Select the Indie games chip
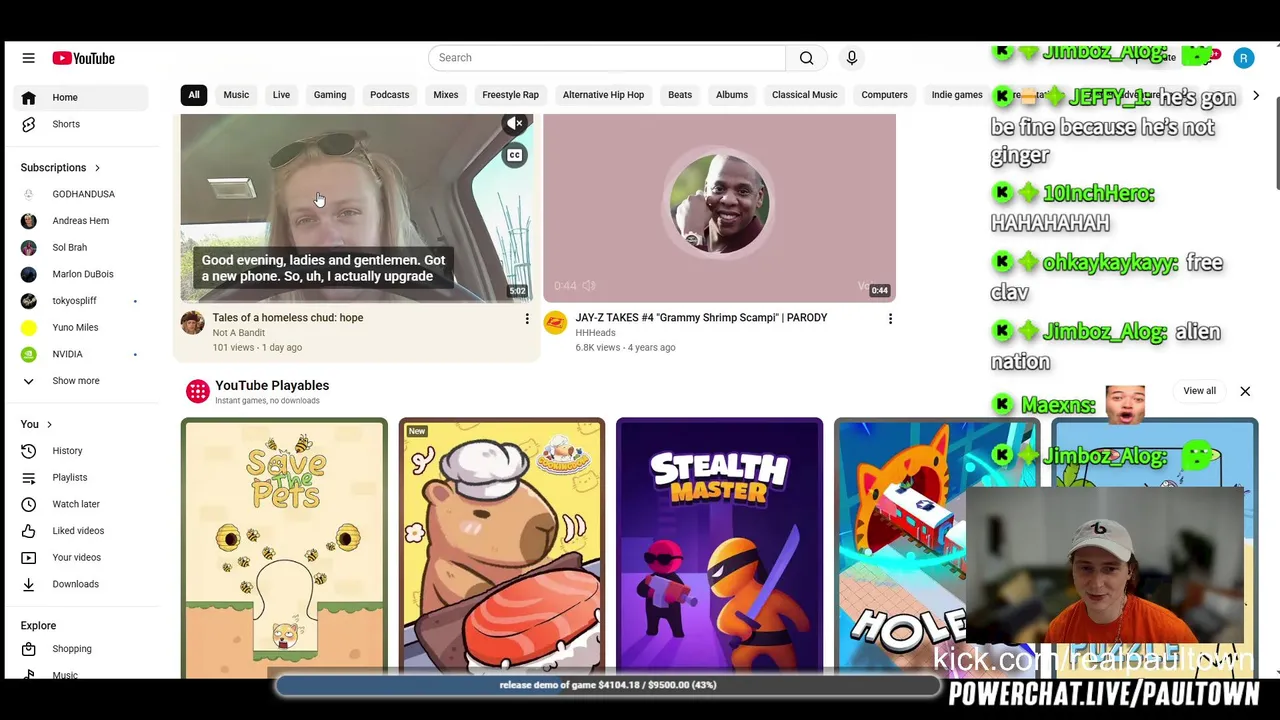Screen dimensions: 1280x720 coord(957,95)
